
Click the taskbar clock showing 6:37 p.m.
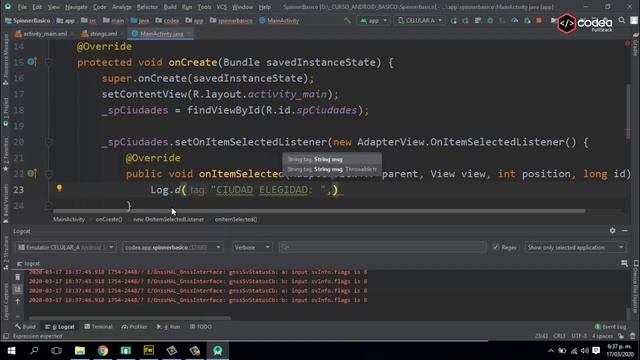point(620,351)
